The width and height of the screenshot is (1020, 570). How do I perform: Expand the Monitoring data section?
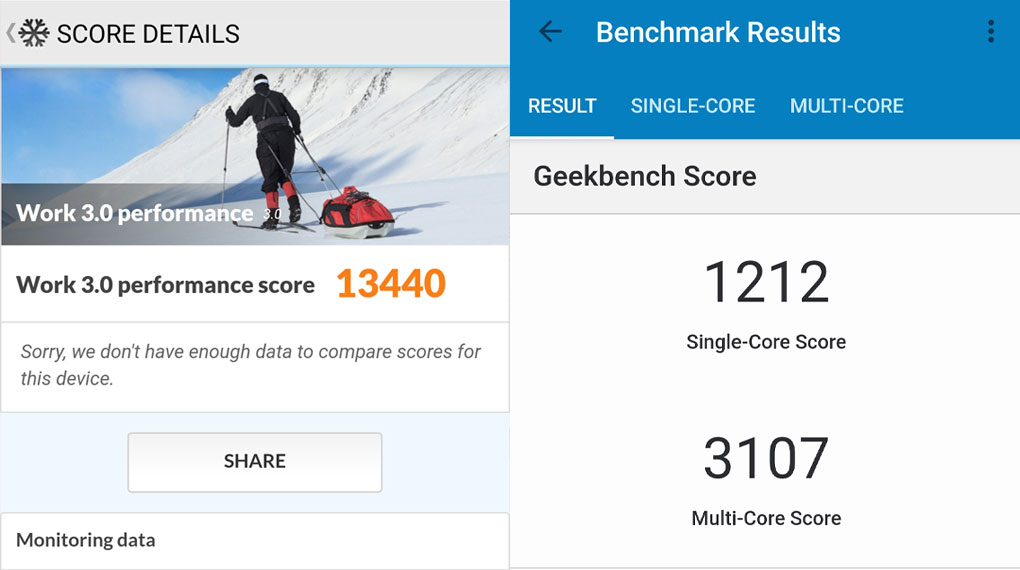(x=255, y=541)
